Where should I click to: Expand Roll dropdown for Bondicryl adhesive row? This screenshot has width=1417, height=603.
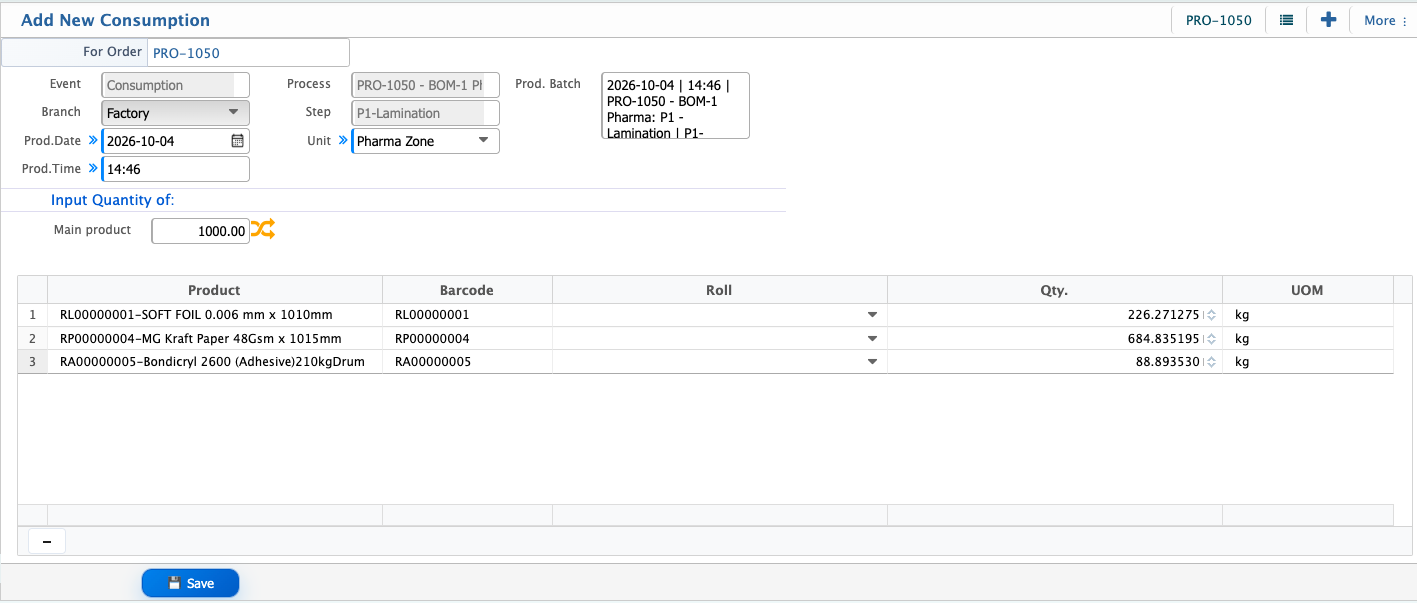pos(872,362)
